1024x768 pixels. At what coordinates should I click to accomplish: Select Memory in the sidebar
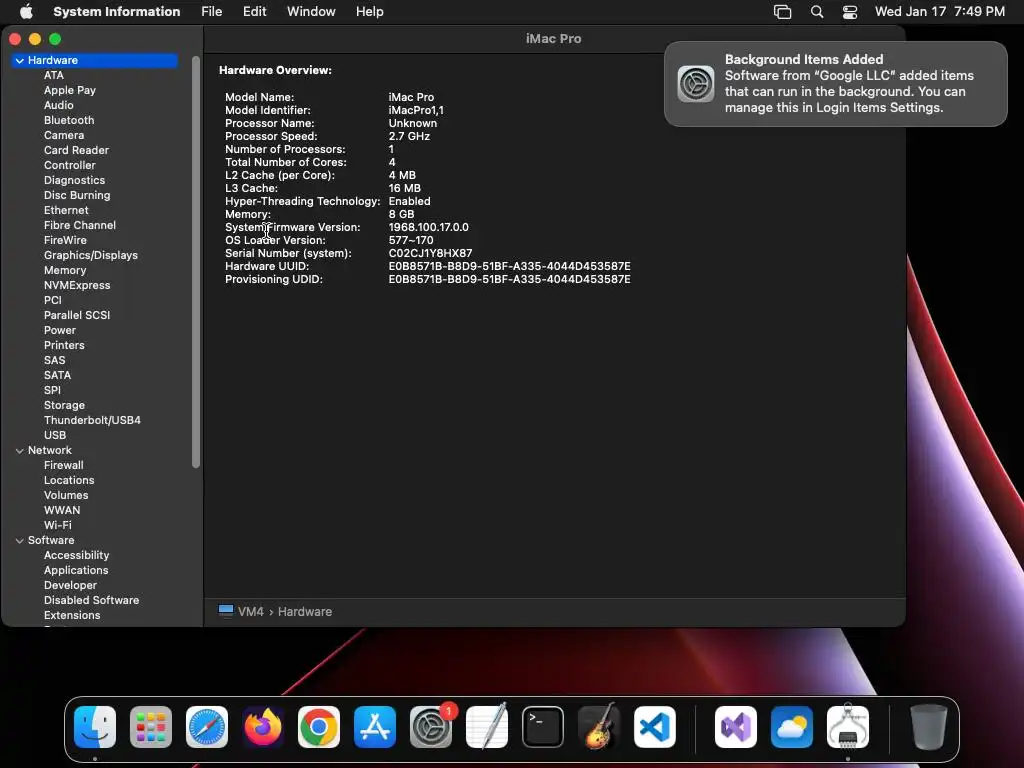[65, 270]
